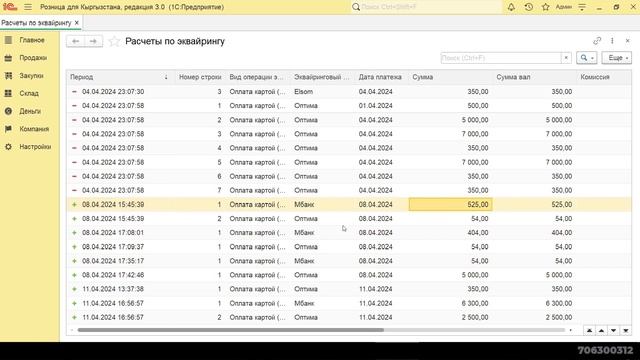Image resolution: width=640 pixels, height=360 pixels.
Task: Select the 2 500,00 sum cell
Action: [x=450, y=318]
